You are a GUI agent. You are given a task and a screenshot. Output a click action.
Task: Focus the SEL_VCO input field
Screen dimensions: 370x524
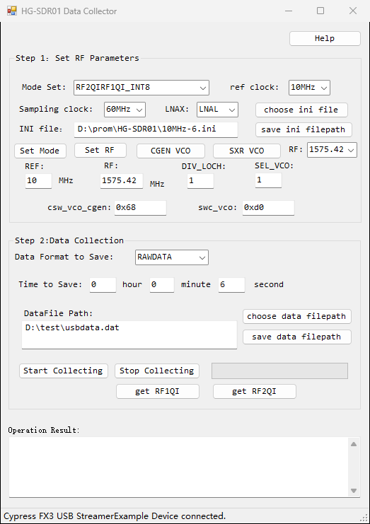click(x=268, y=180)
